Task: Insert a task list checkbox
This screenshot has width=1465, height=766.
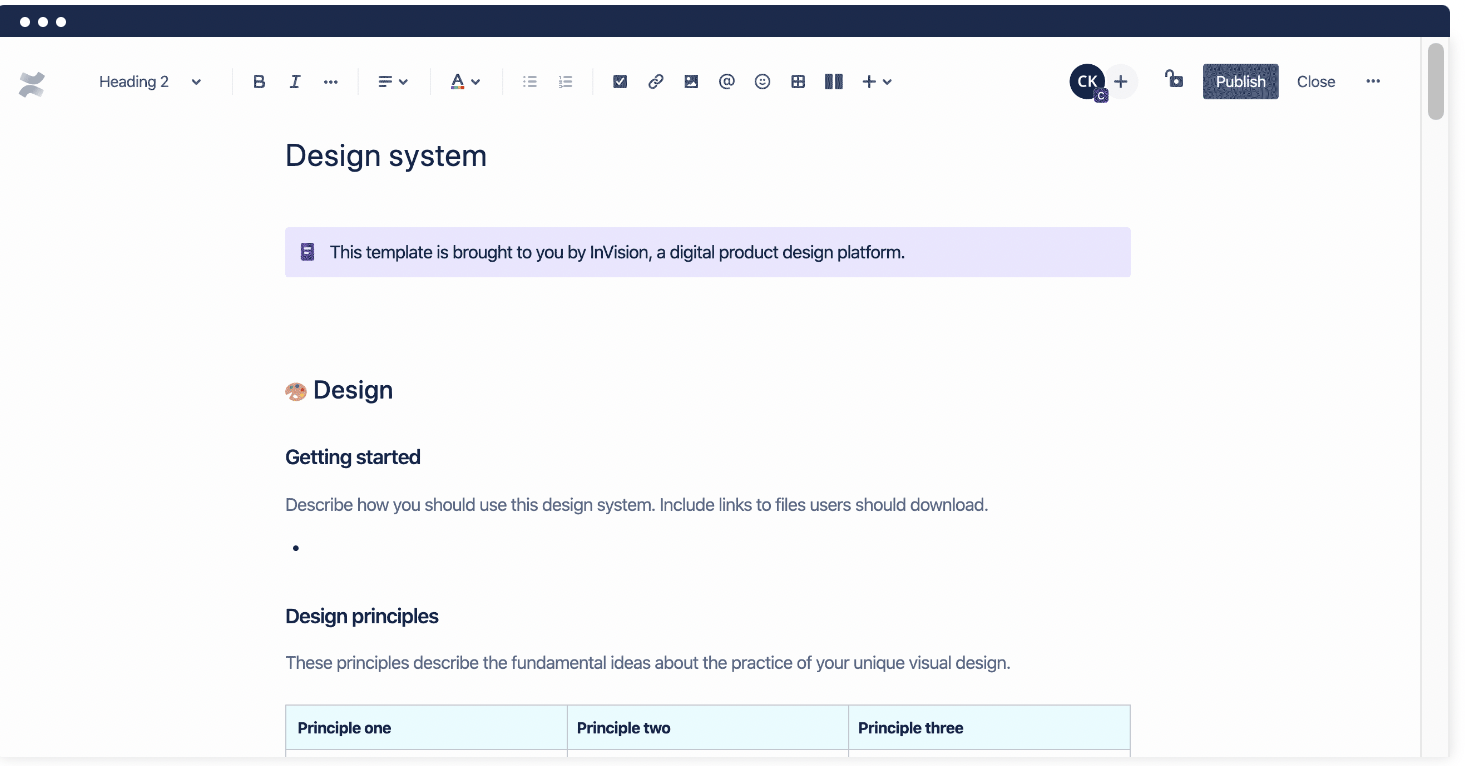Action: coord(620,81)
